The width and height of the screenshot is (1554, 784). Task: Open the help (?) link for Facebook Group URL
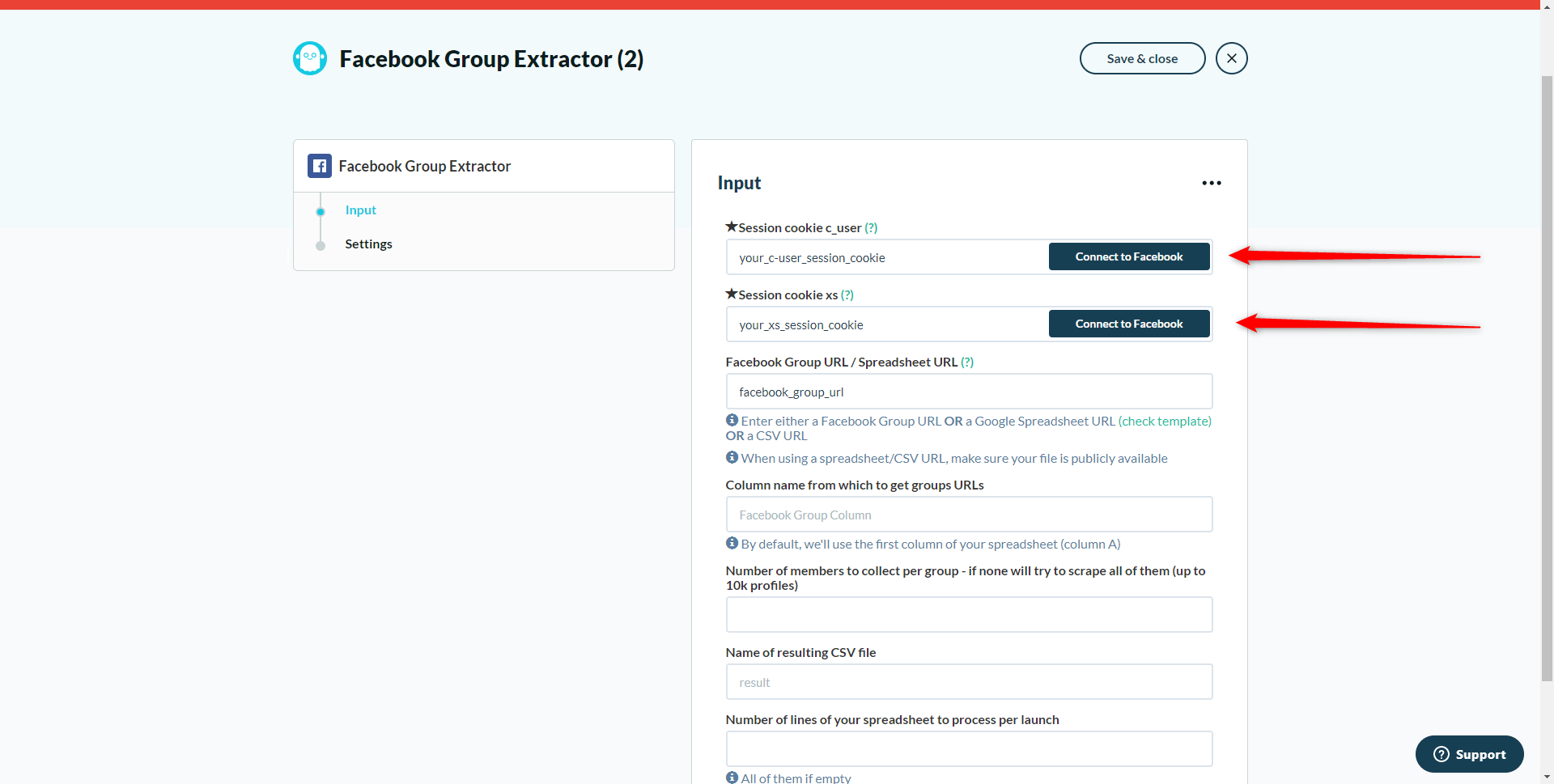click(967, 362)
